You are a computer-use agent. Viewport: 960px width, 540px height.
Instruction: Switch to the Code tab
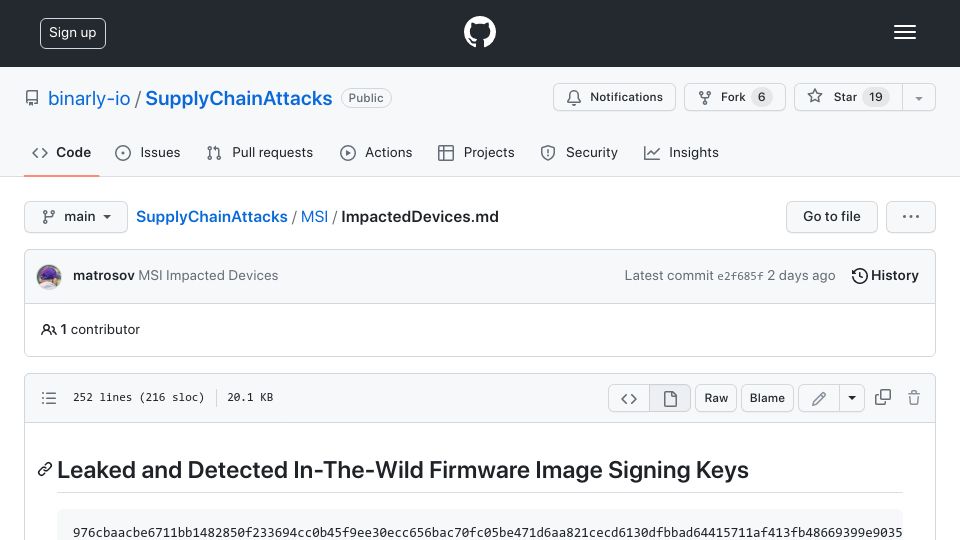(62, 152)
